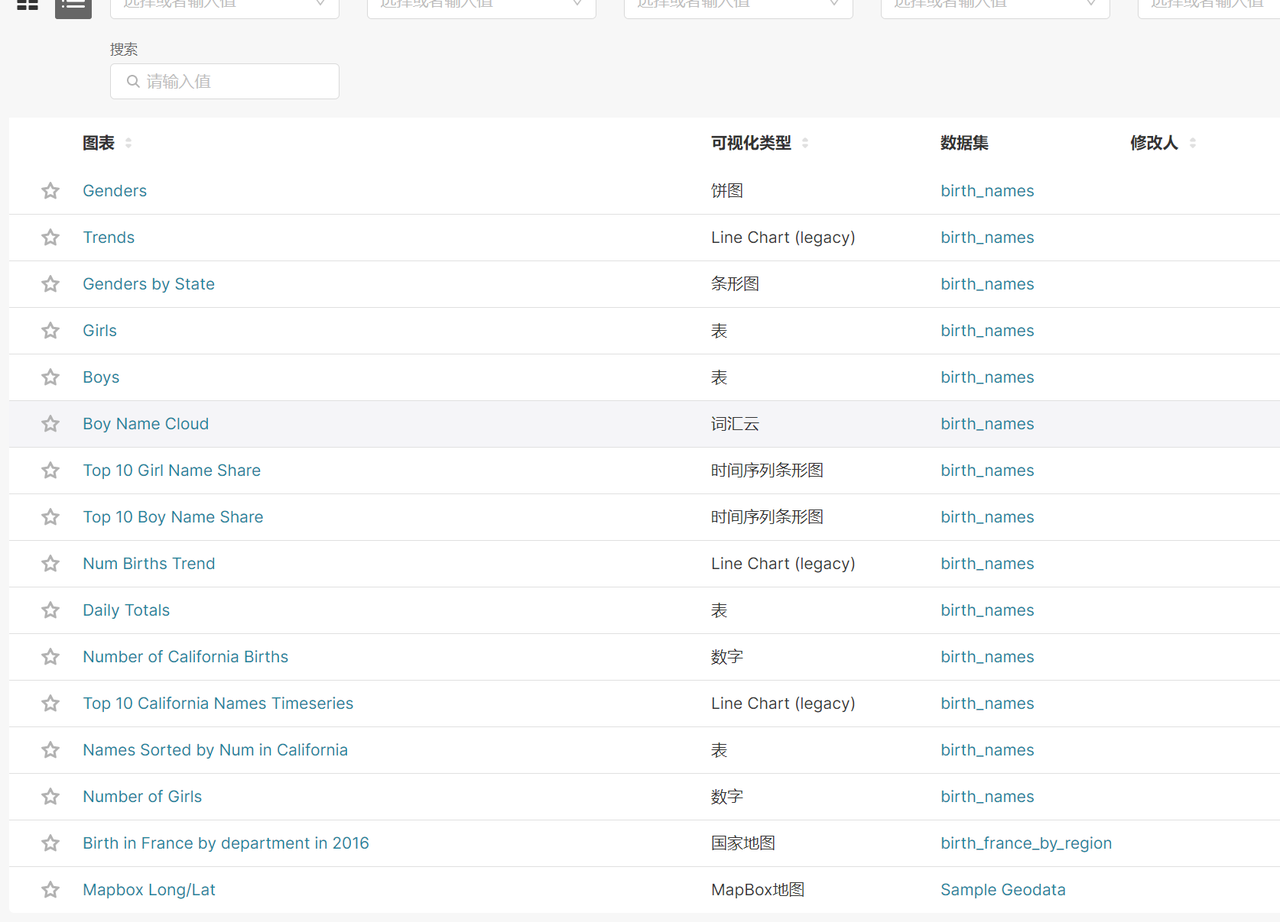Click the sort icon beside 修改人 header
The width and height of the screenshot is (1280, 922).
tap(1192, 143)
